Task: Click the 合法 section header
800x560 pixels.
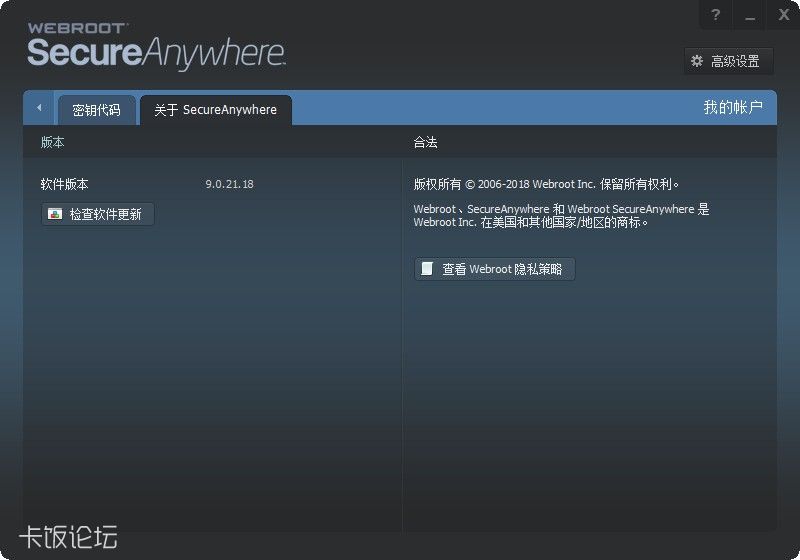Action: click(426, 142)
